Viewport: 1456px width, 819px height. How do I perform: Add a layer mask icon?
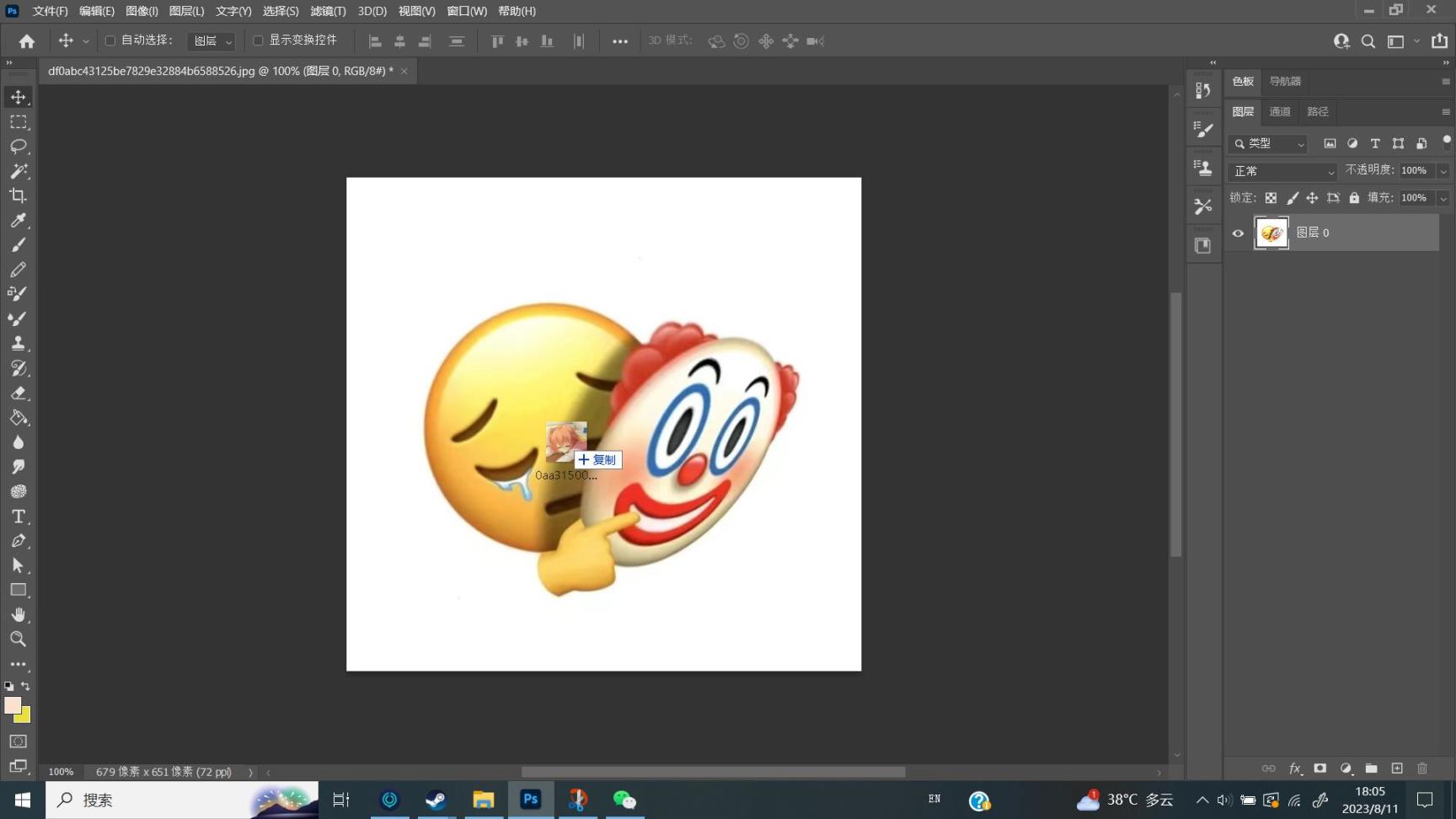[x=1320, y=768]
